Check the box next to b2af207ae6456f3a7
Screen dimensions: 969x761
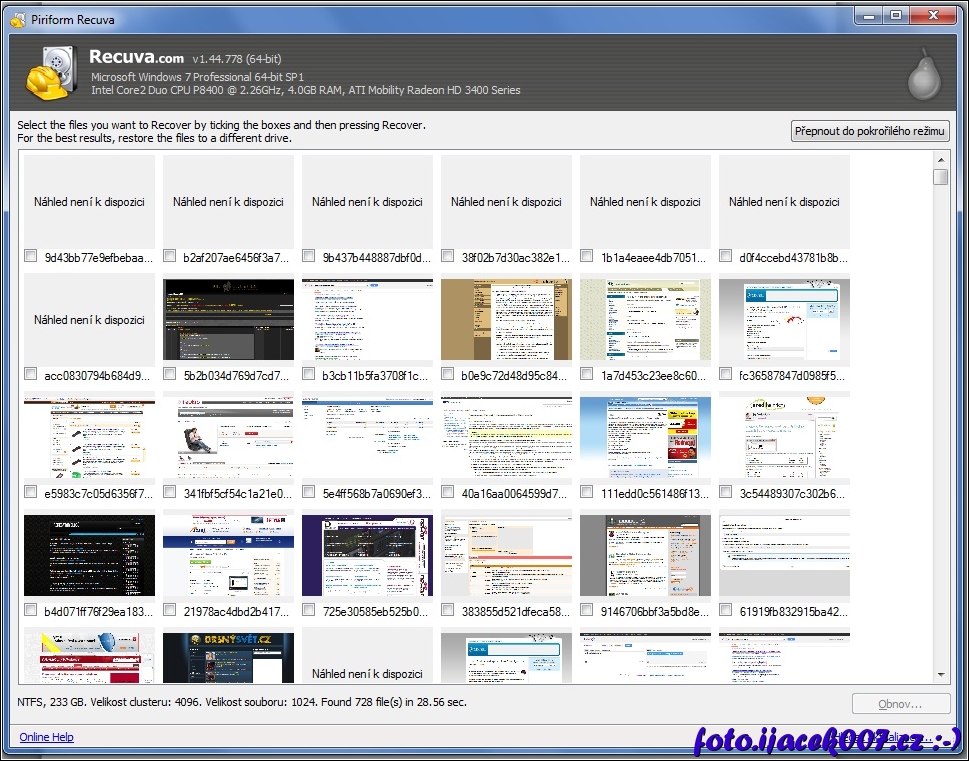(x=170, y=256)
